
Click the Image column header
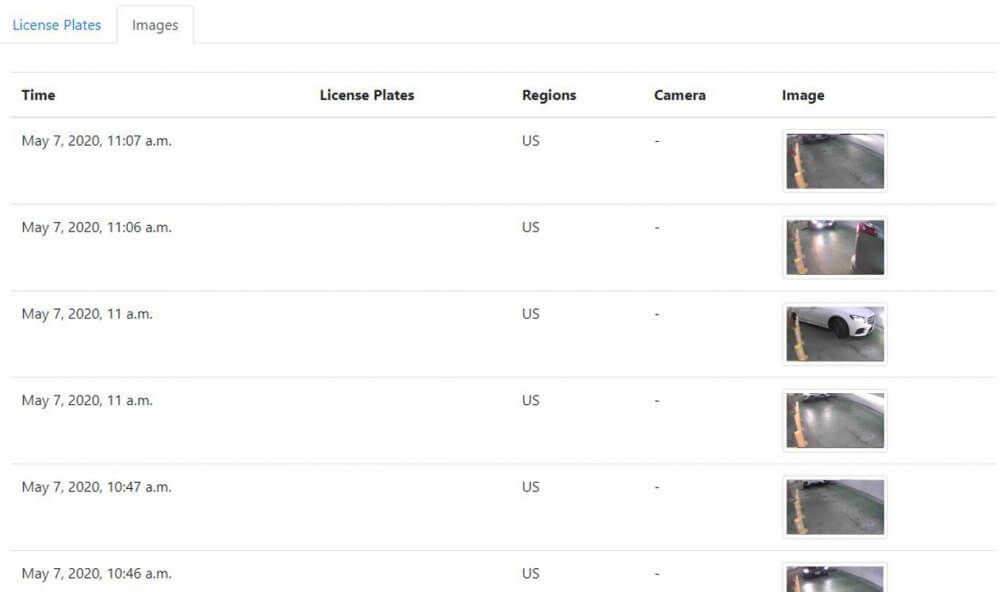coord(803,95)
